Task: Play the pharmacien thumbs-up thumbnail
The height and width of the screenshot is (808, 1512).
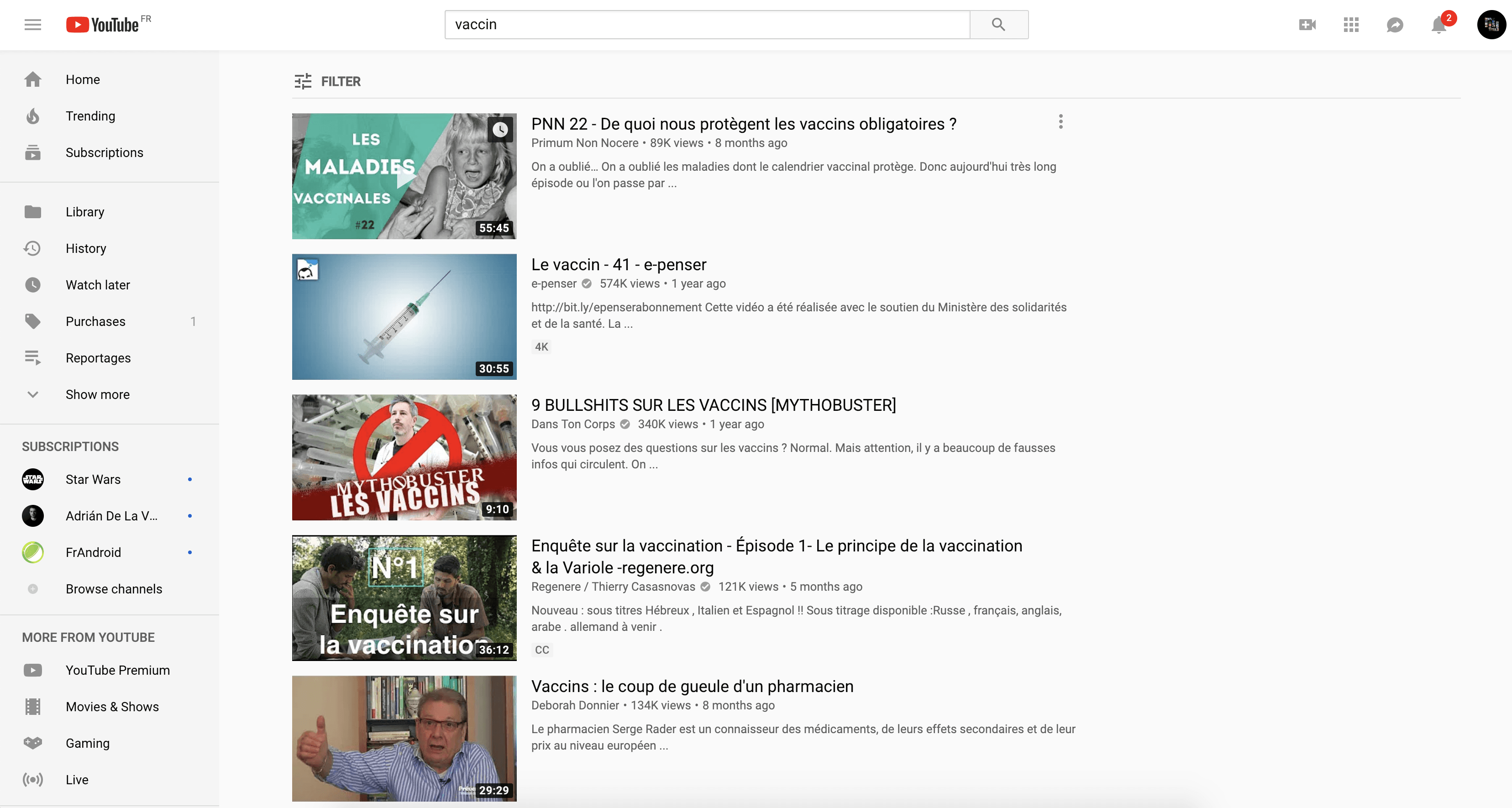Action: pos(404,738)
